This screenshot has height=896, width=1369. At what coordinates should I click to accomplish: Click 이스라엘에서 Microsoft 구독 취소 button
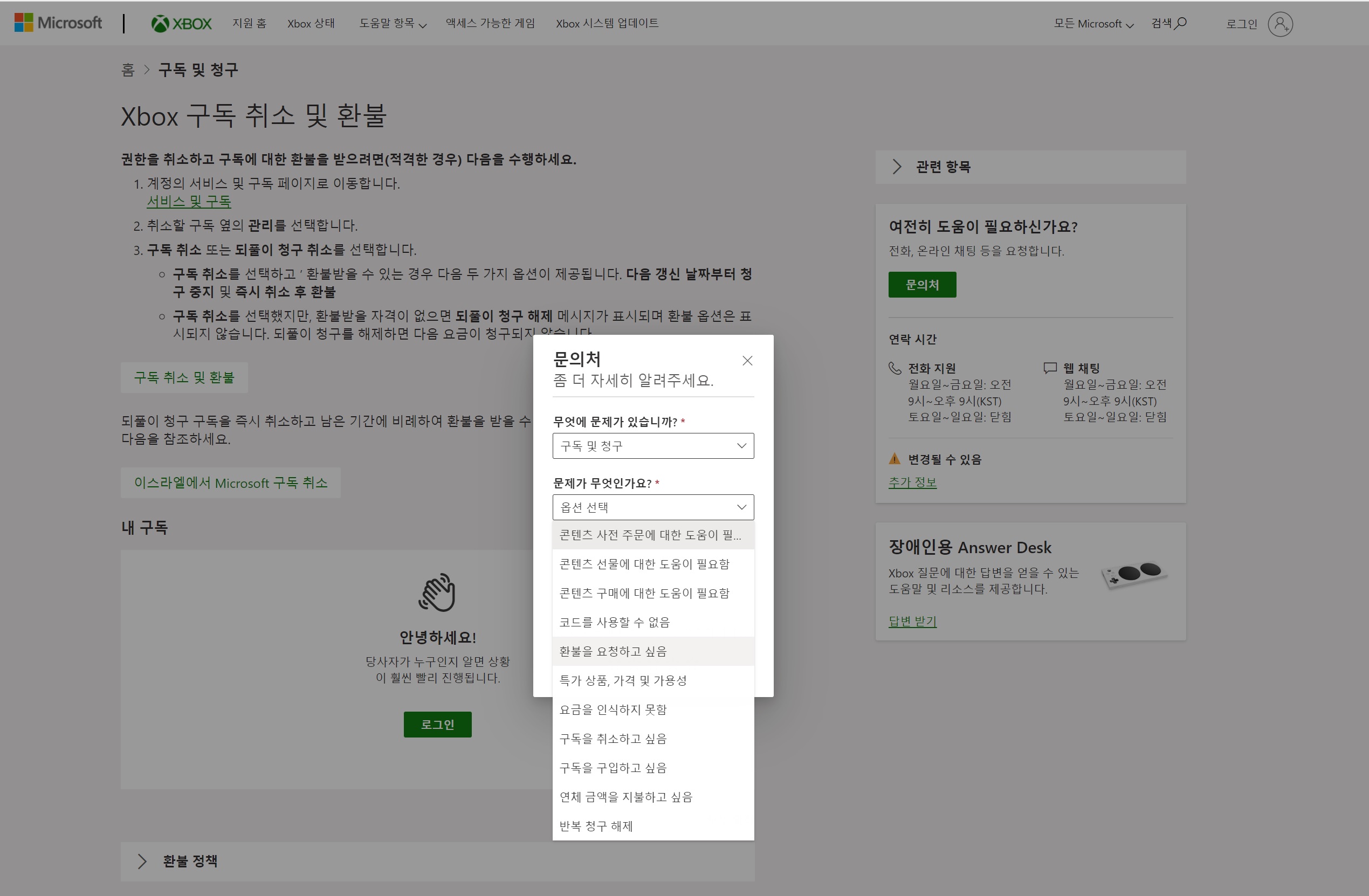click(x=231, y=483)
